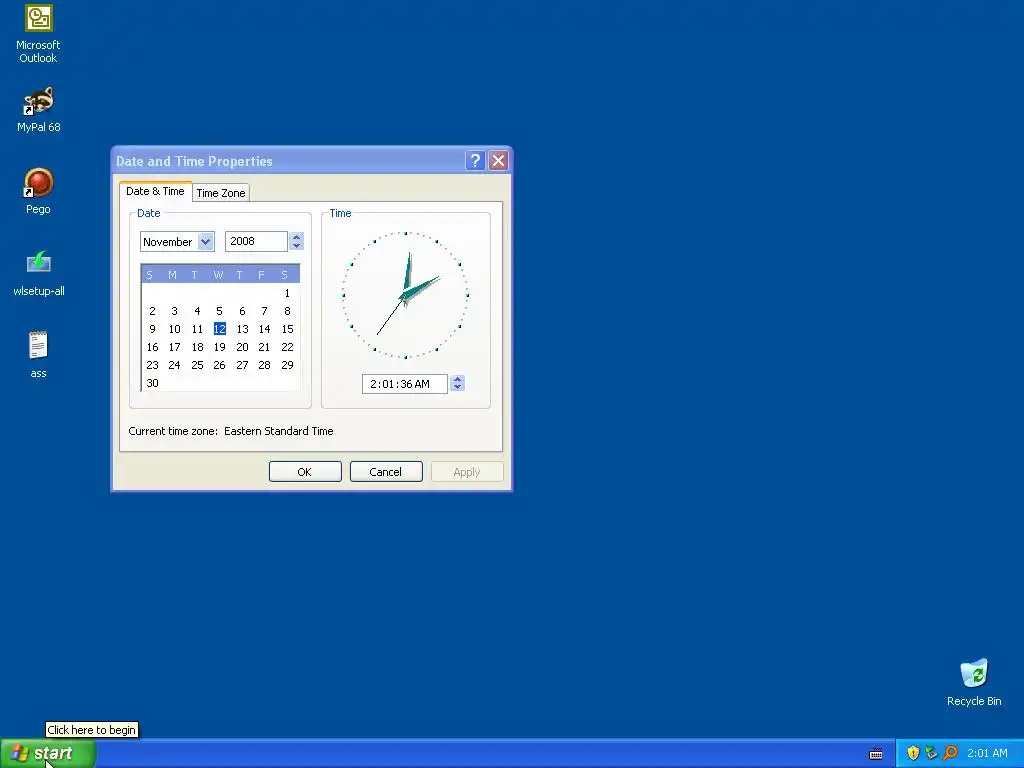Select the Date & Time tab
This screenshot has height=768, width=1024.
155,191
